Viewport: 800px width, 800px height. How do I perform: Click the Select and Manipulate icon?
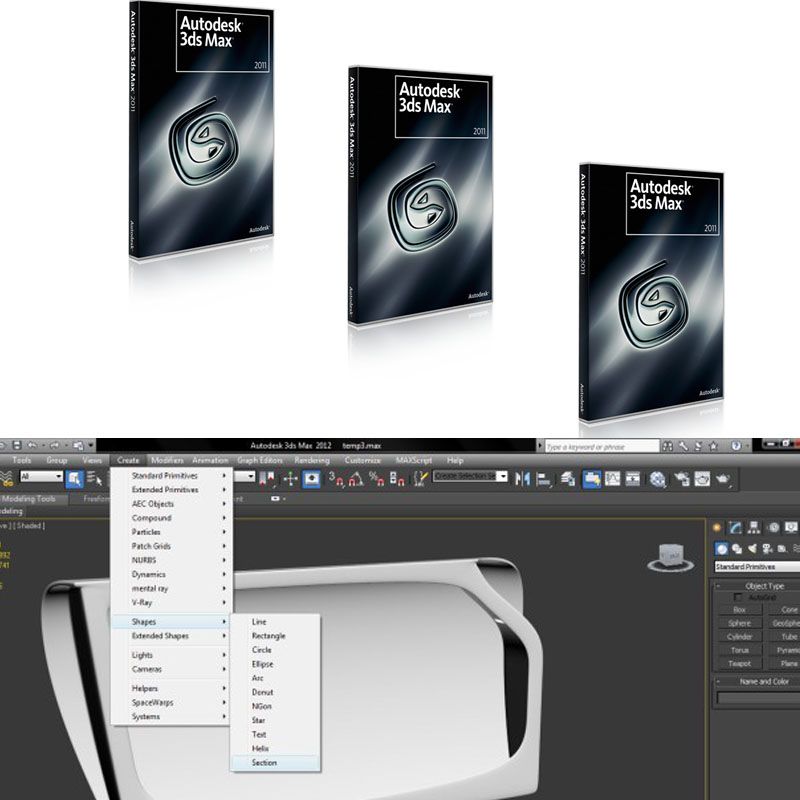tap(290, 479)
